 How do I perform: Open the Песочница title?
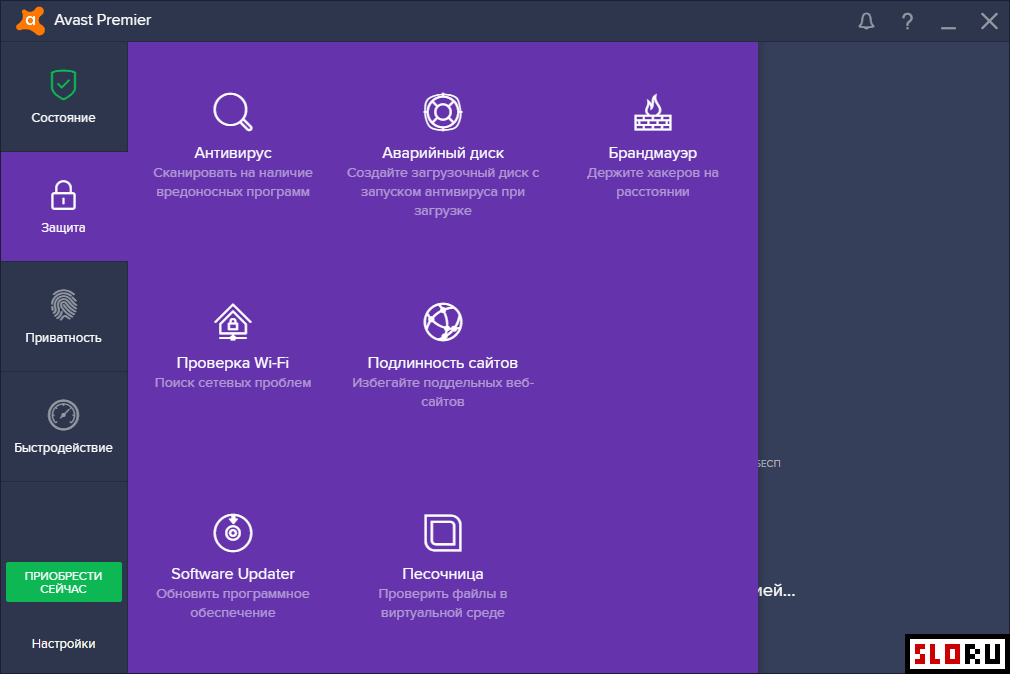(x=443, y=573)
